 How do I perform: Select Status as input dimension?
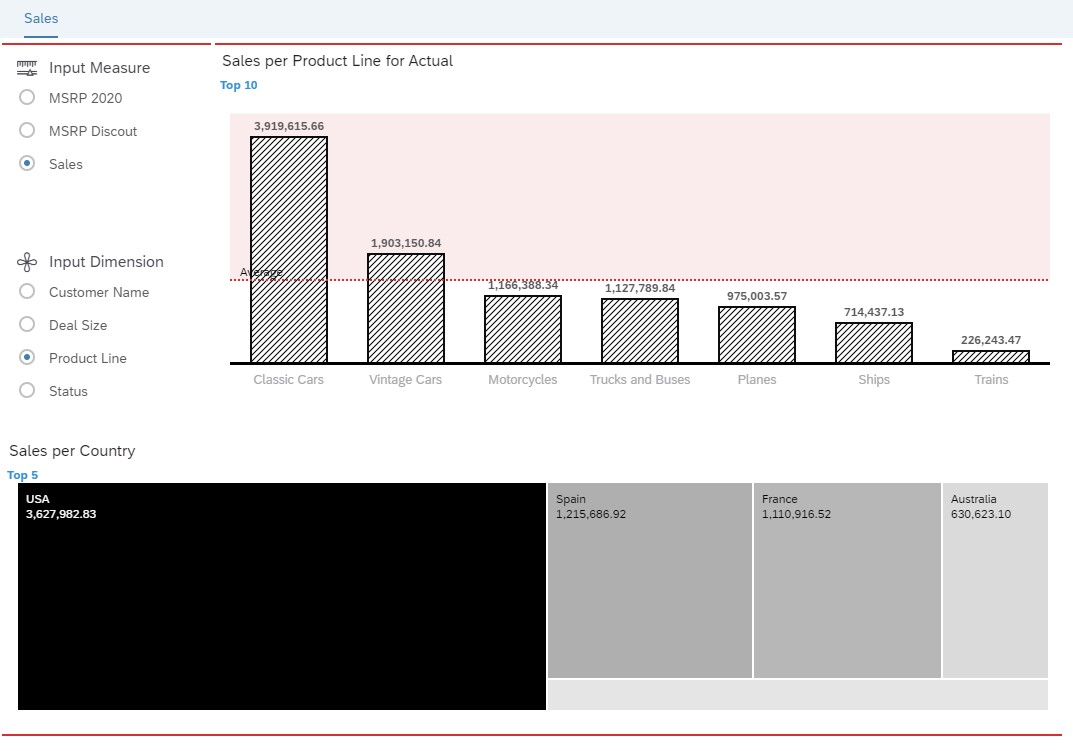tap(27, 390)
